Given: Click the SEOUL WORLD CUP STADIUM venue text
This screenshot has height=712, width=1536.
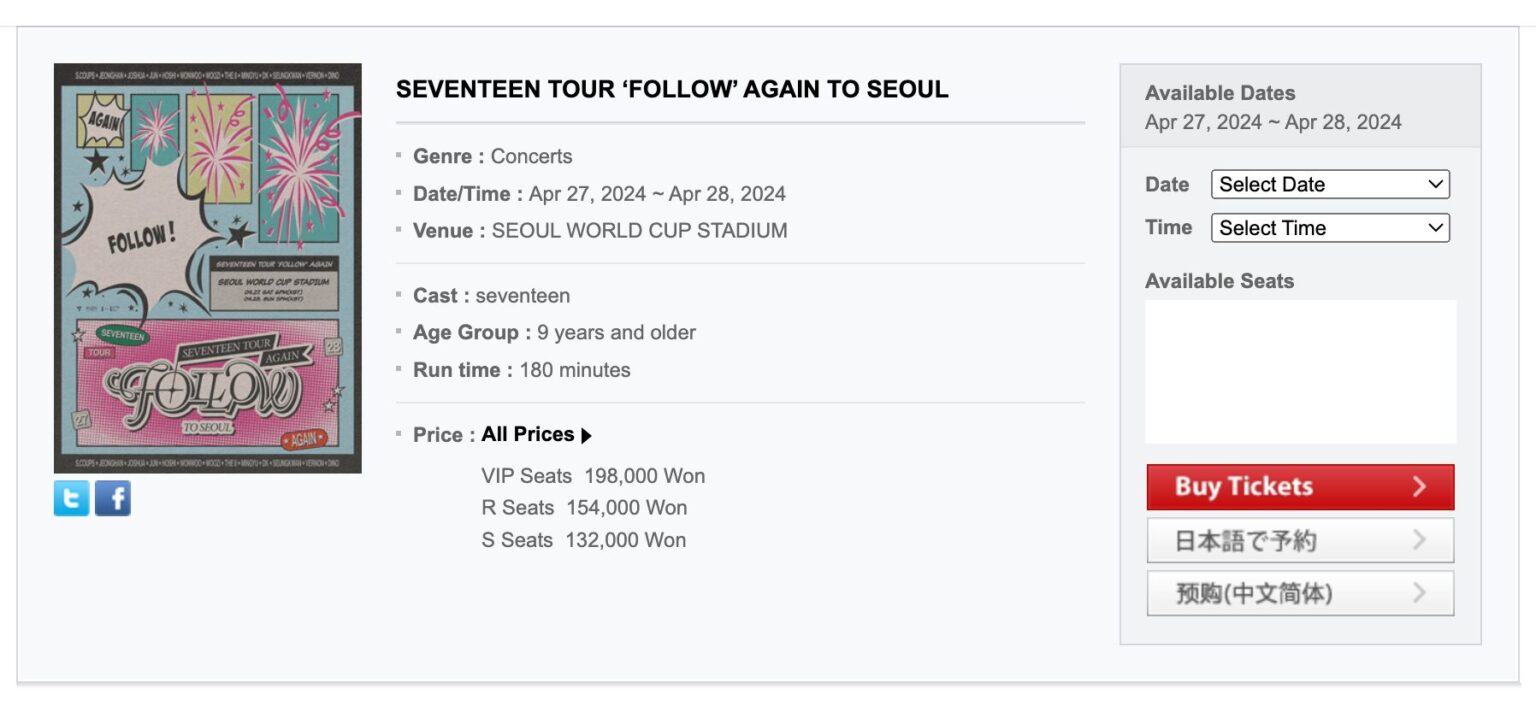Looking at the screenshot, I should pyautogui.click(x=639, y=231).
